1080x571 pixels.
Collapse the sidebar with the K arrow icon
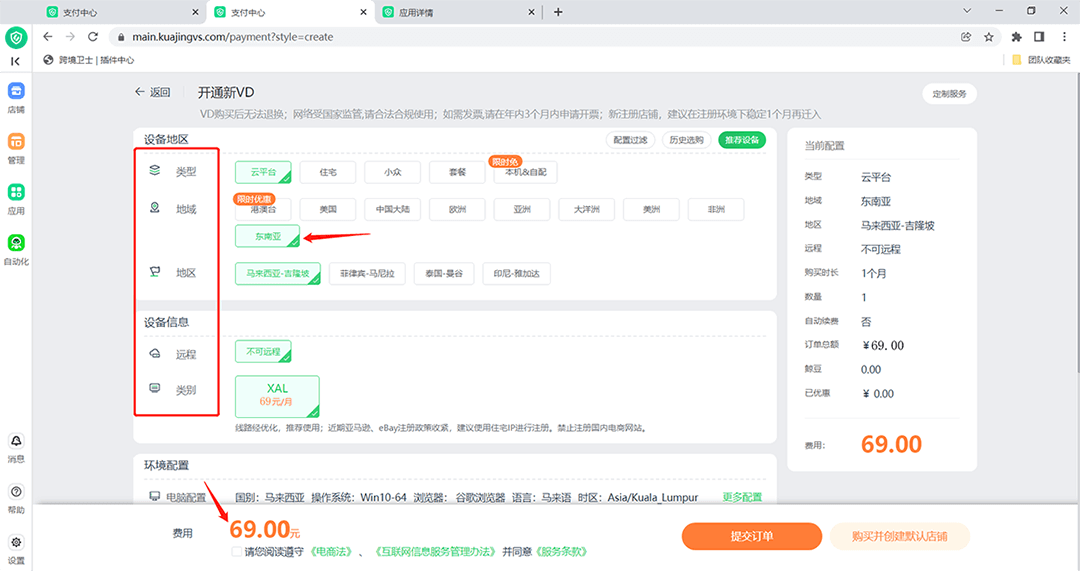[x=16, y=62]
